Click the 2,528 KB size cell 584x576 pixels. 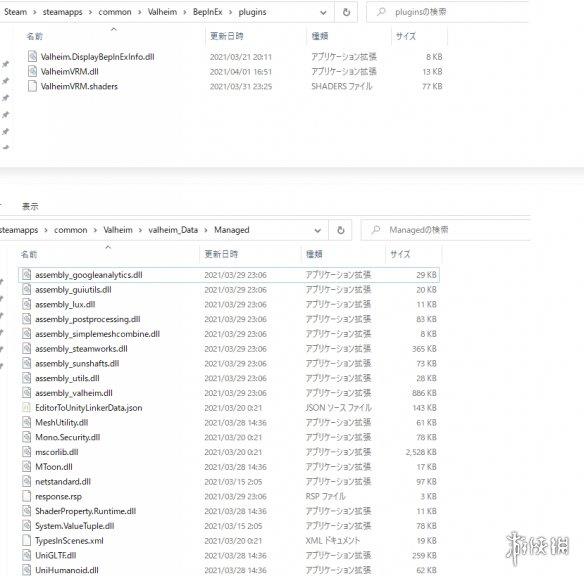click(x=421, y=452)
